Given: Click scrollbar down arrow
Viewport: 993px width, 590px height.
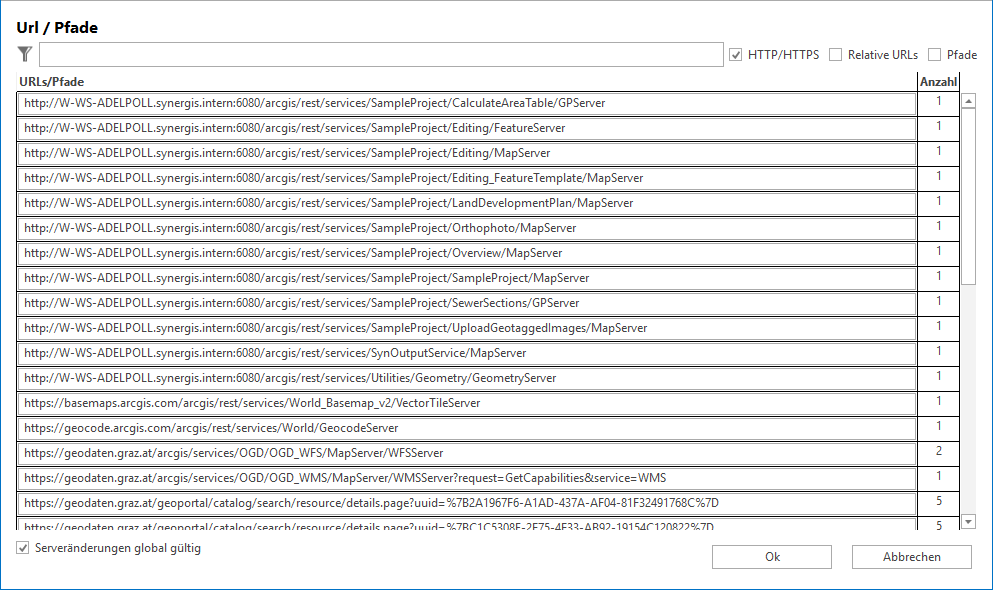Looking at the screenshot, I should 968,521.
